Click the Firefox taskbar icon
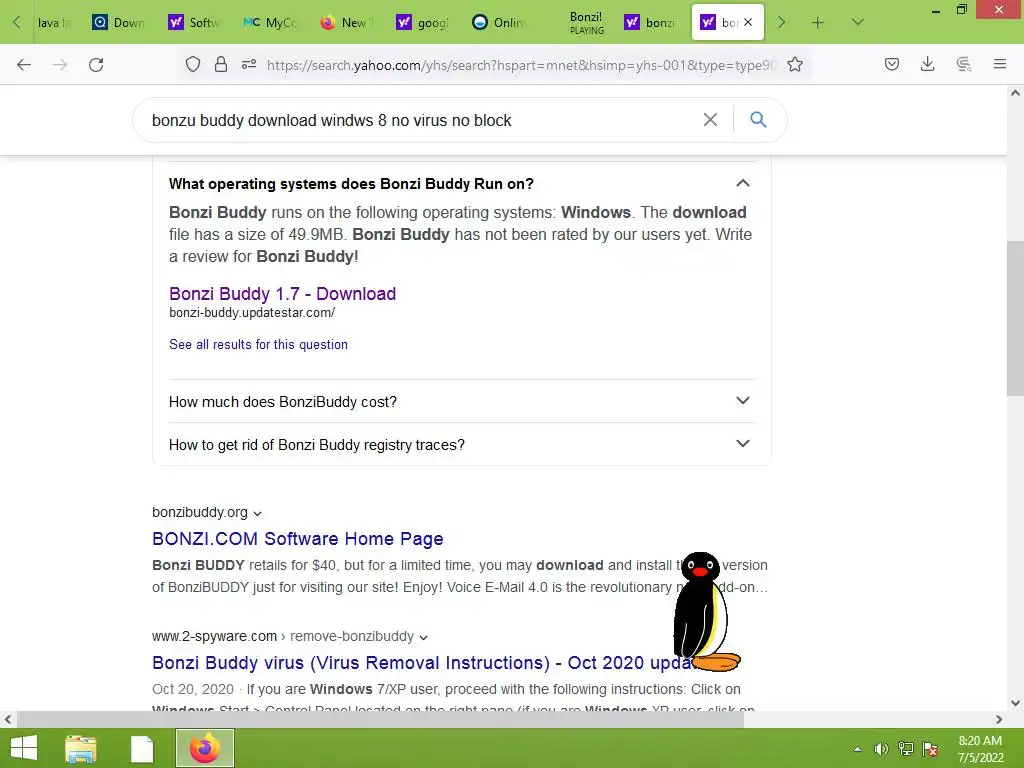The height and width of the screenshot is (768, 1024). coord(205,748)
